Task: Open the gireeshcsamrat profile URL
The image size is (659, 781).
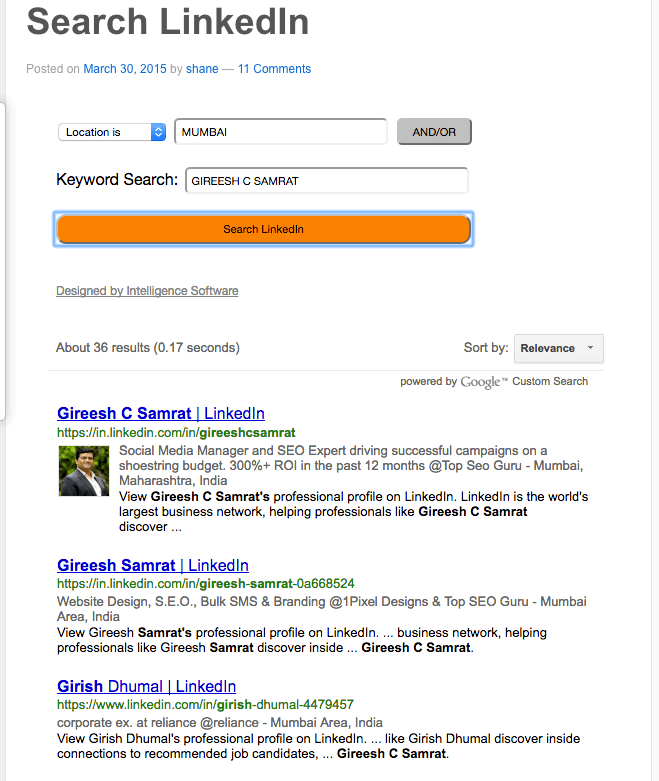Action: pyautogui.click(x=176, y=432)
